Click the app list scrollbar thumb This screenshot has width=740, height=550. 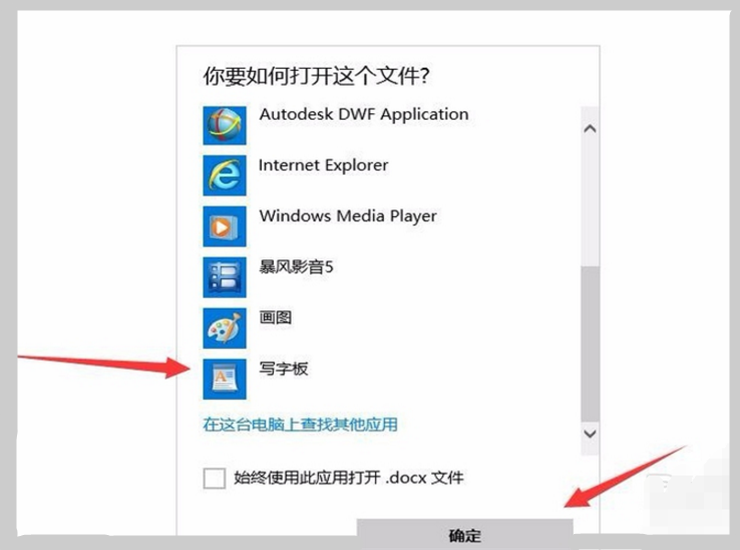pos(590,344)
